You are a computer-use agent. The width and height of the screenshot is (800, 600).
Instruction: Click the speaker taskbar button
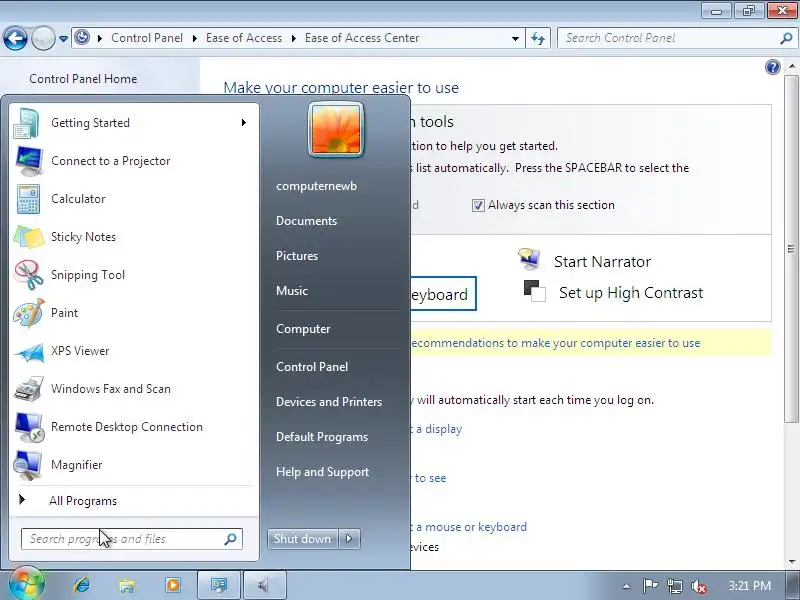[x=264, y=585]
